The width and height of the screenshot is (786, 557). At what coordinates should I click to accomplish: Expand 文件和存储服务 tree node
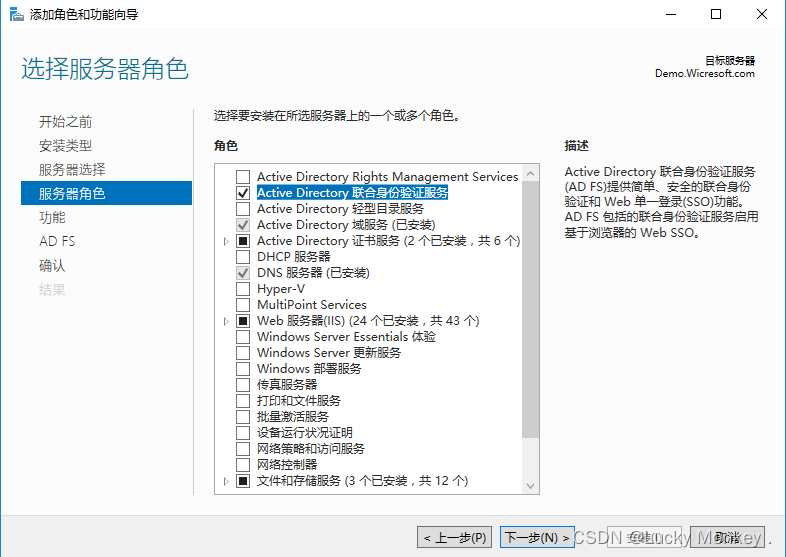click(226, 481)
